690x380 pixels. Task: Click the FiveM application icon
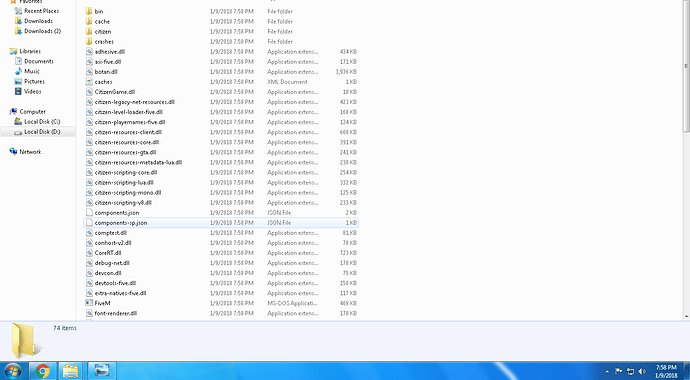[x=89, y=303]
